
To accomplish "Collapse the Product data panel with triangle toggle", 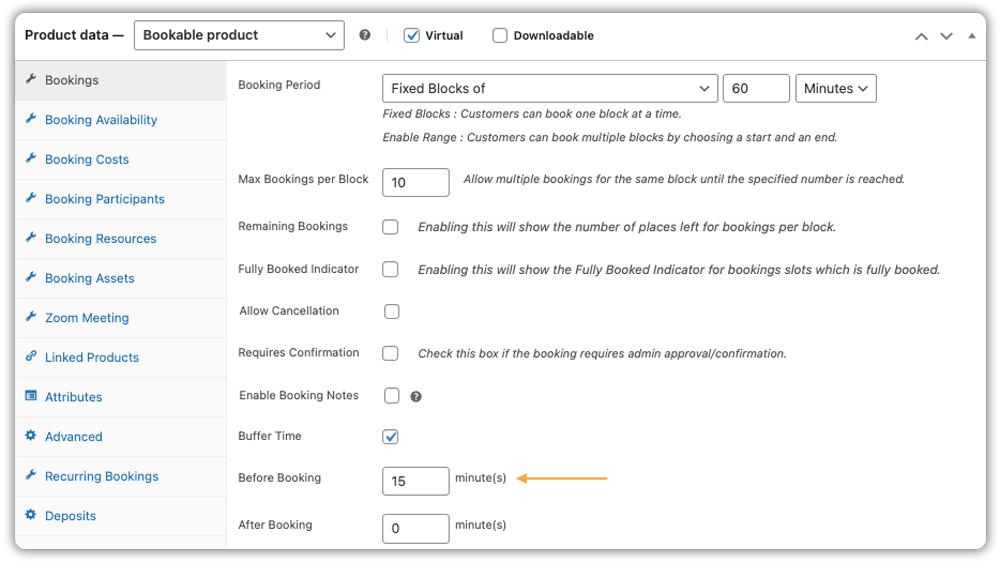I will tap(972, 36).
